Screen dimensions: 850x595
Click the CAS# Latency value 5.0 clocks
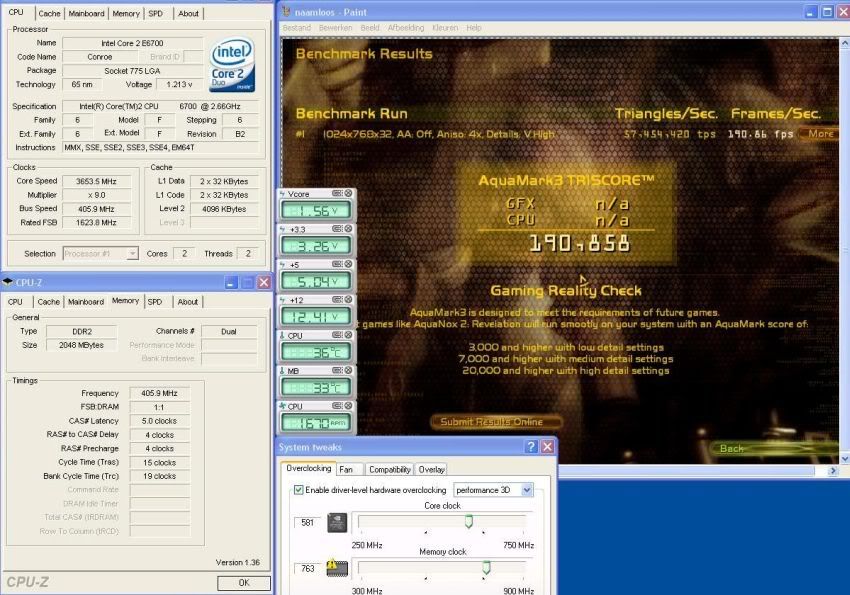(x=159, y=421)
